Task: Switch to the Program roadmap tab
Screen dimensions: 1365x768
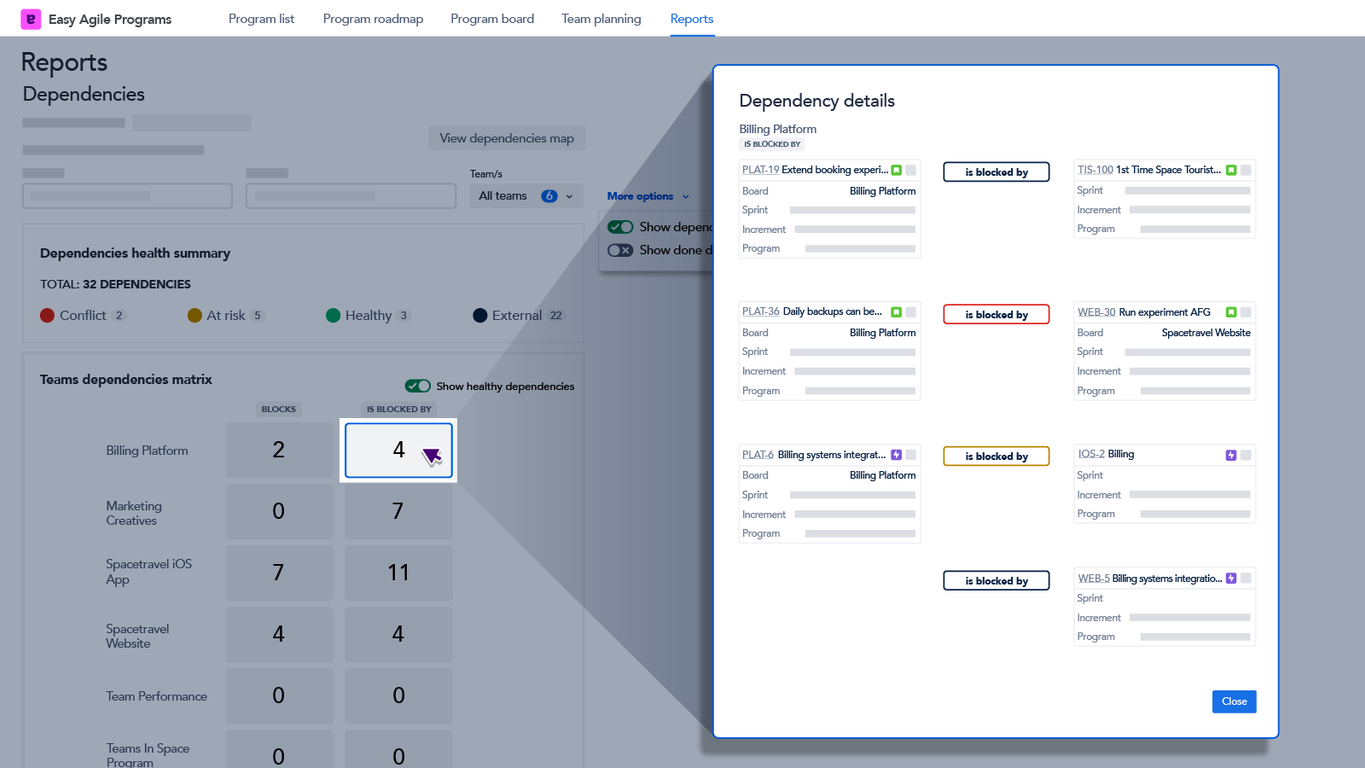Action: (x=373, y=18)
